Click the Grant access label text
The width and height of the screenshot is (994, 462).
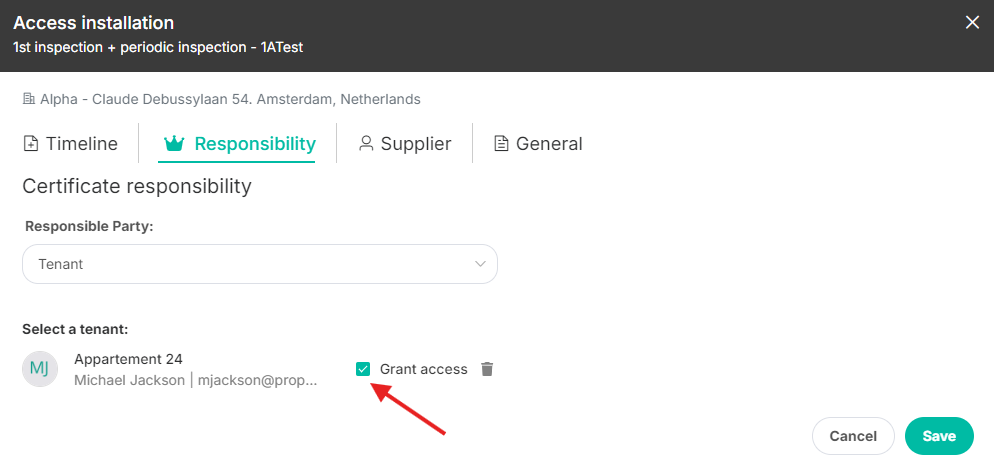(x=423, y=369)
